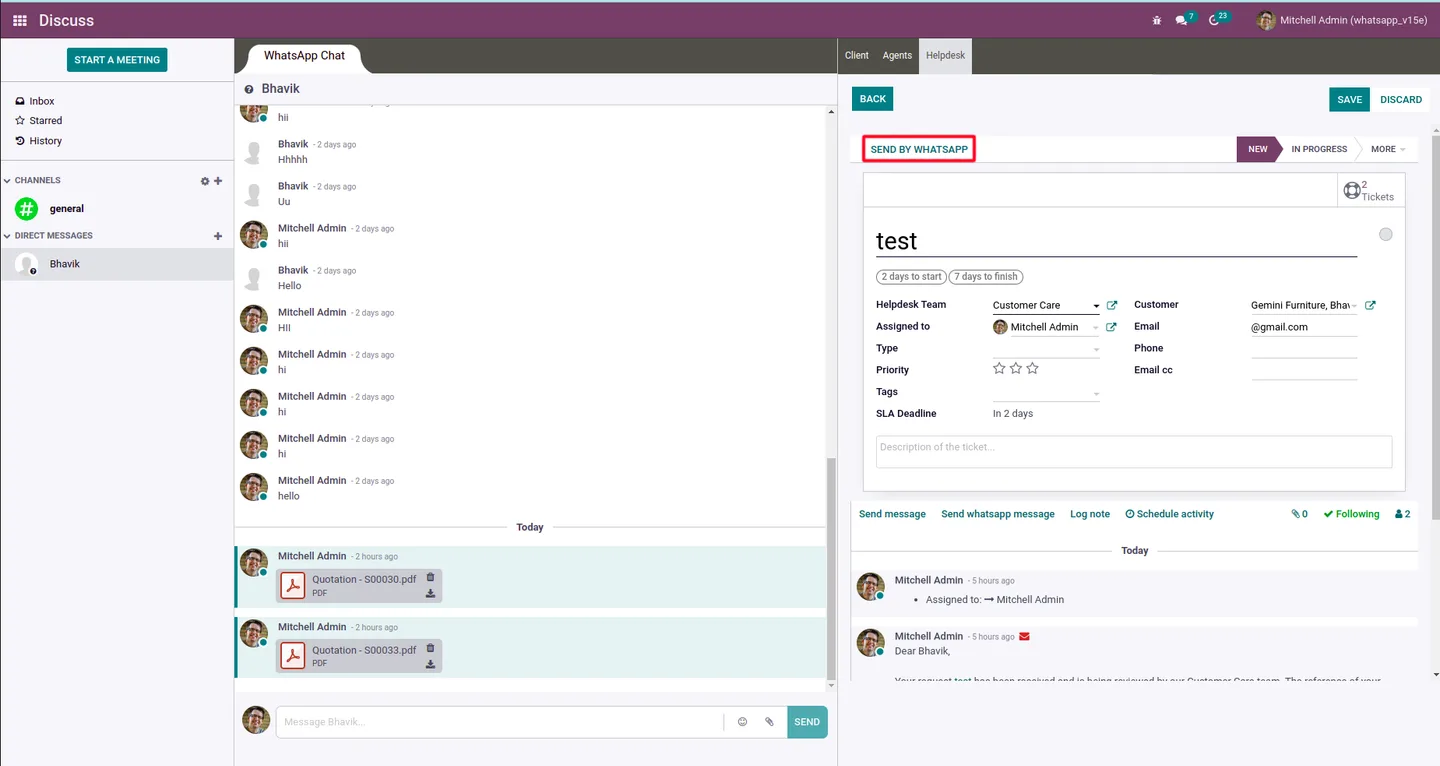The height and width of the screenshot is (766, 1440).
Task: Download the Quotation - S00033.pdf attachment
Action: point(430,664)
